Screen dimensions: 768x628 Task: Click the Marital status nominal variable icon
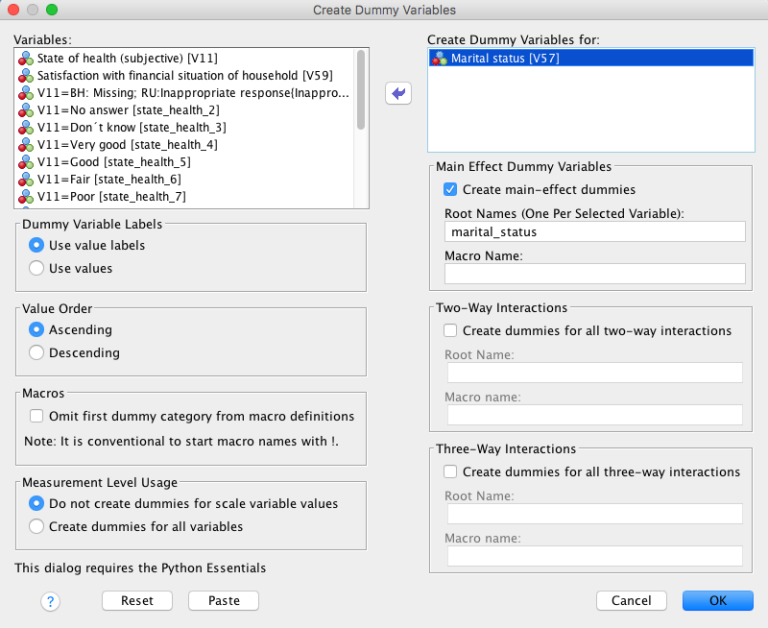(x=439, y=59)
